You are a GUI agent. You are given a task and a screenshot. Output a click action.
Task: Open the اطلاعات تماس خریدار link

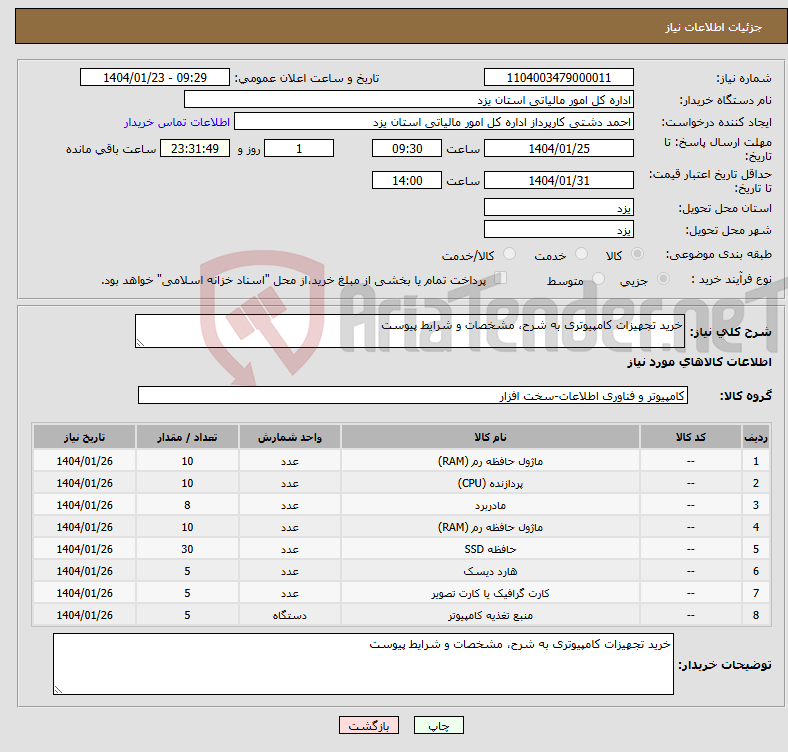click(x=177, y=122)
